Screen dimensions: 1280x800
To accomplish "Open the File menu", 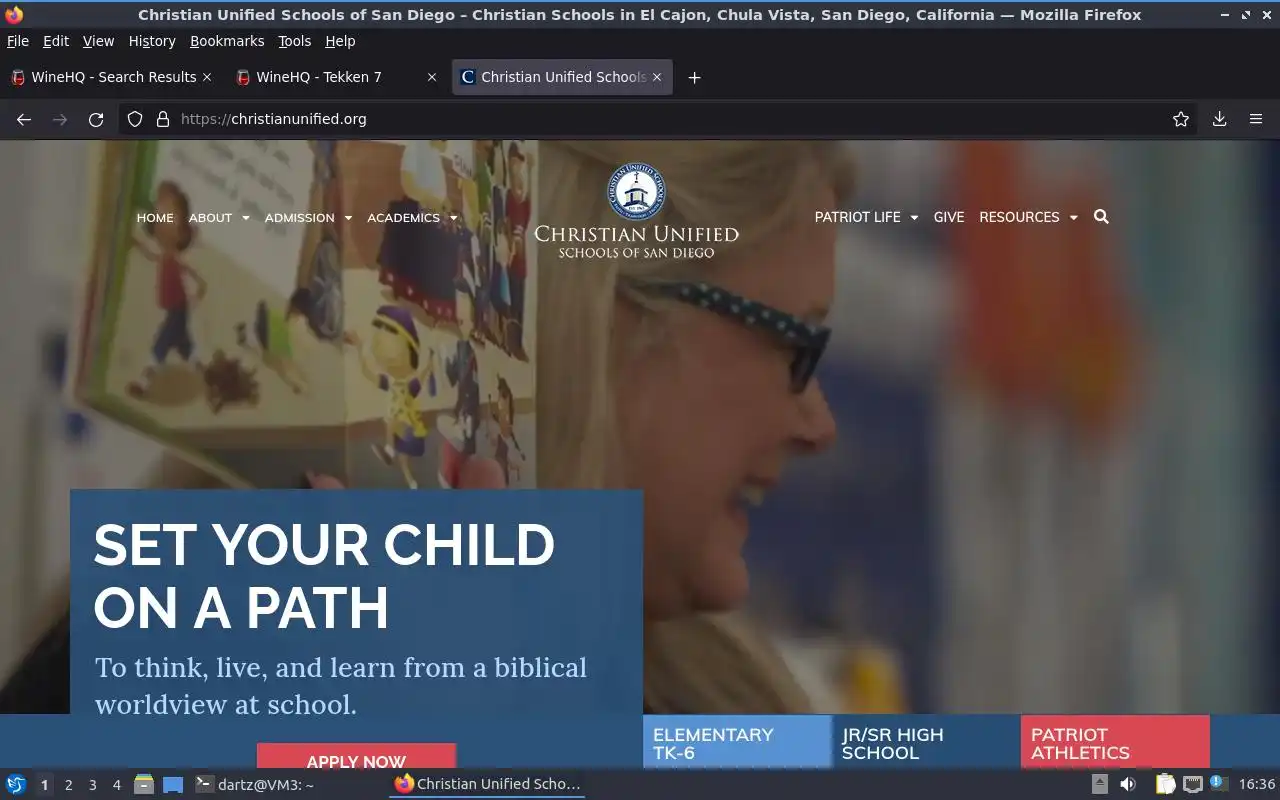I will tap(18, 41).
